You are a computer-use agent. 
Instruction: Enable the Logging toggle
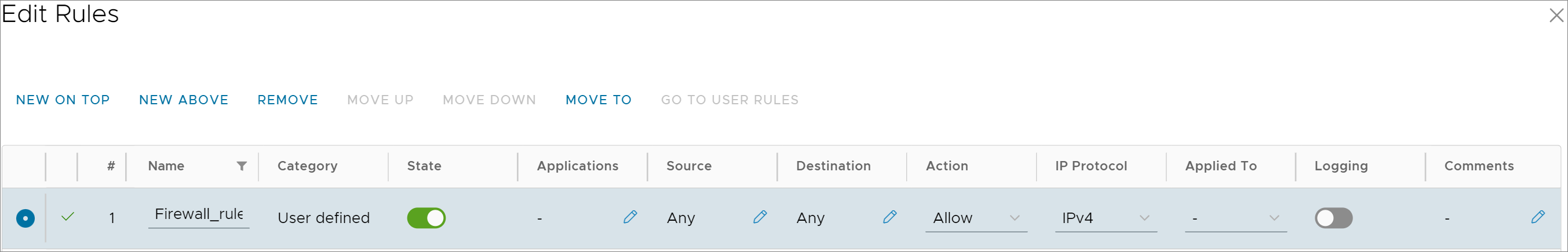point(1333,218)
